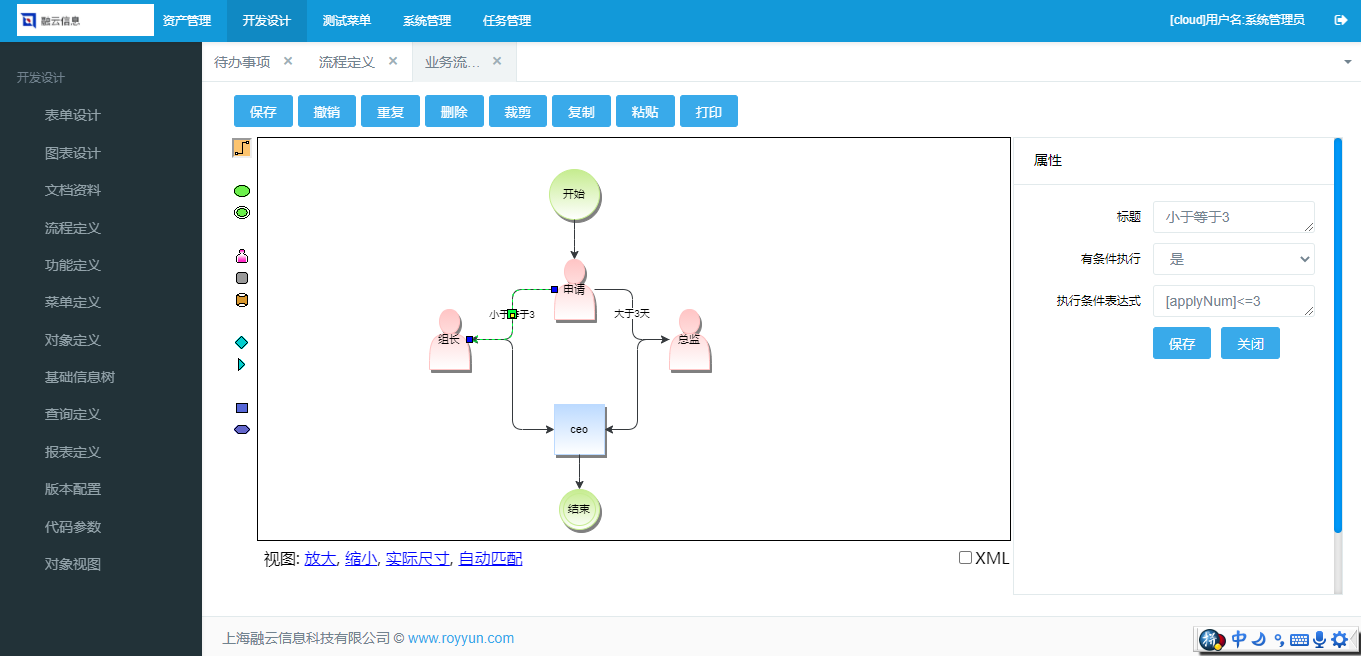Viewport: 1361px width, 656px height.
Task: Click the 结束 end node
Action: 579,510
